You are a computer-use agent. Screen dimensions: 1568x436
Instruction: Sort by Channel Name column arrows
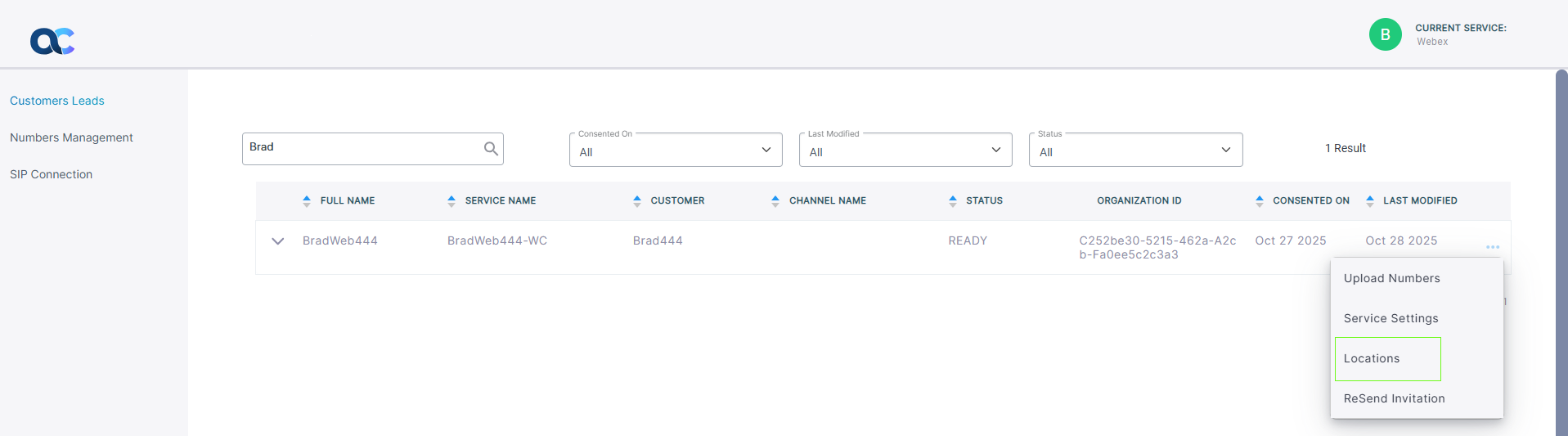(775, 200)
